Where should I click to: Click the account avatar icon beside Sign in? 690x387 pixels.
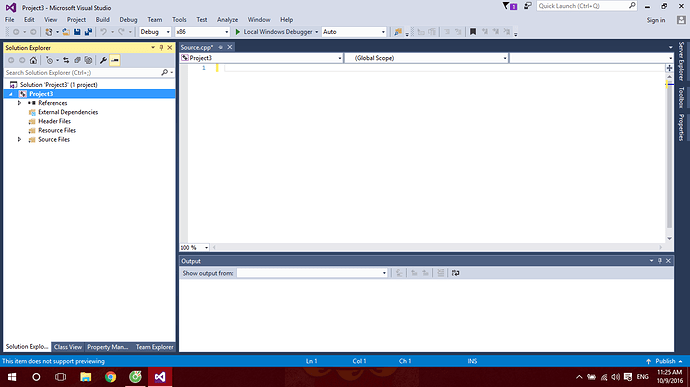(x=681, y=20)
